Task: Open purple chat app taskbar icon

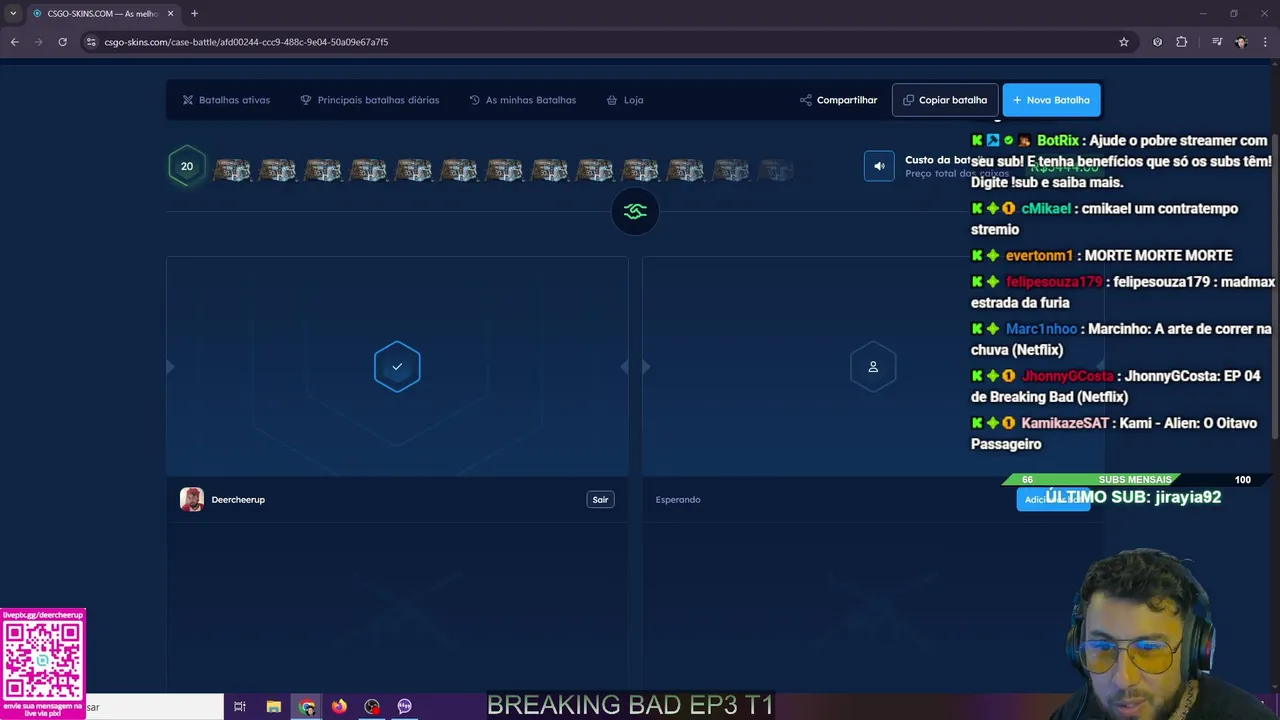Action: (x=405, y=707)
